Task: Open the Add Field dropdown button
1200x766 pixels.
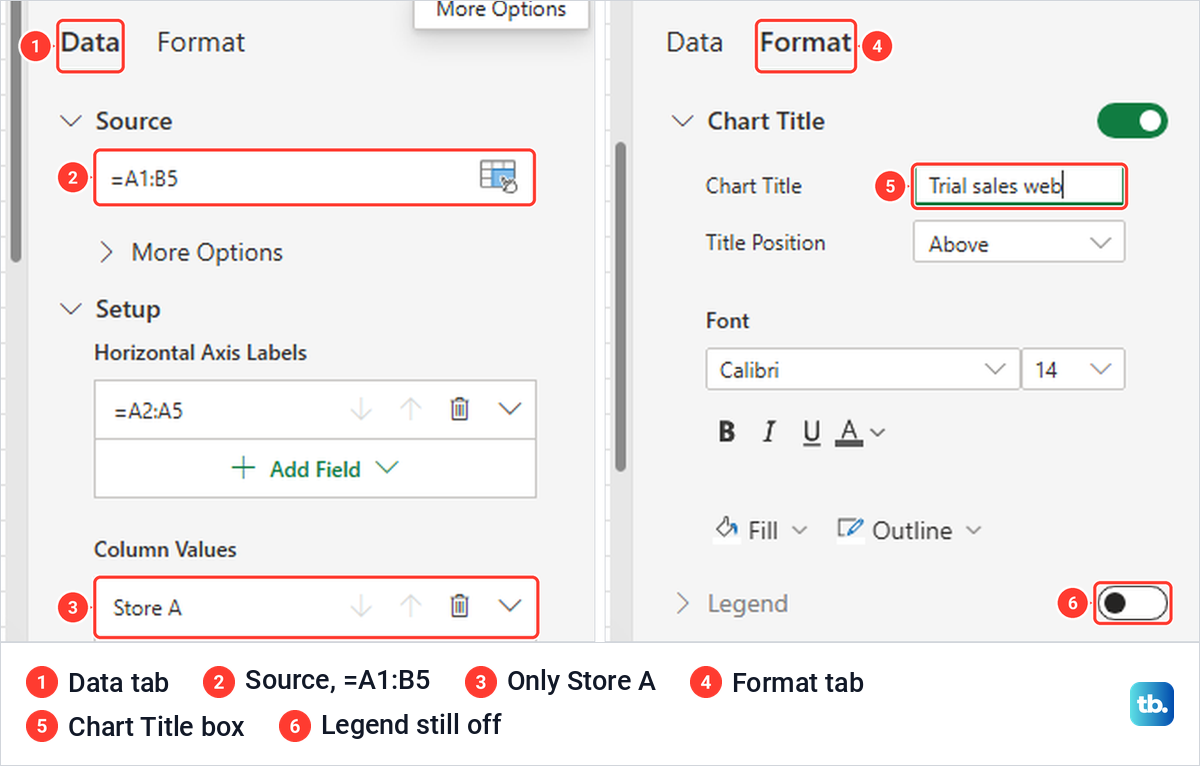Action: (315, 468)
